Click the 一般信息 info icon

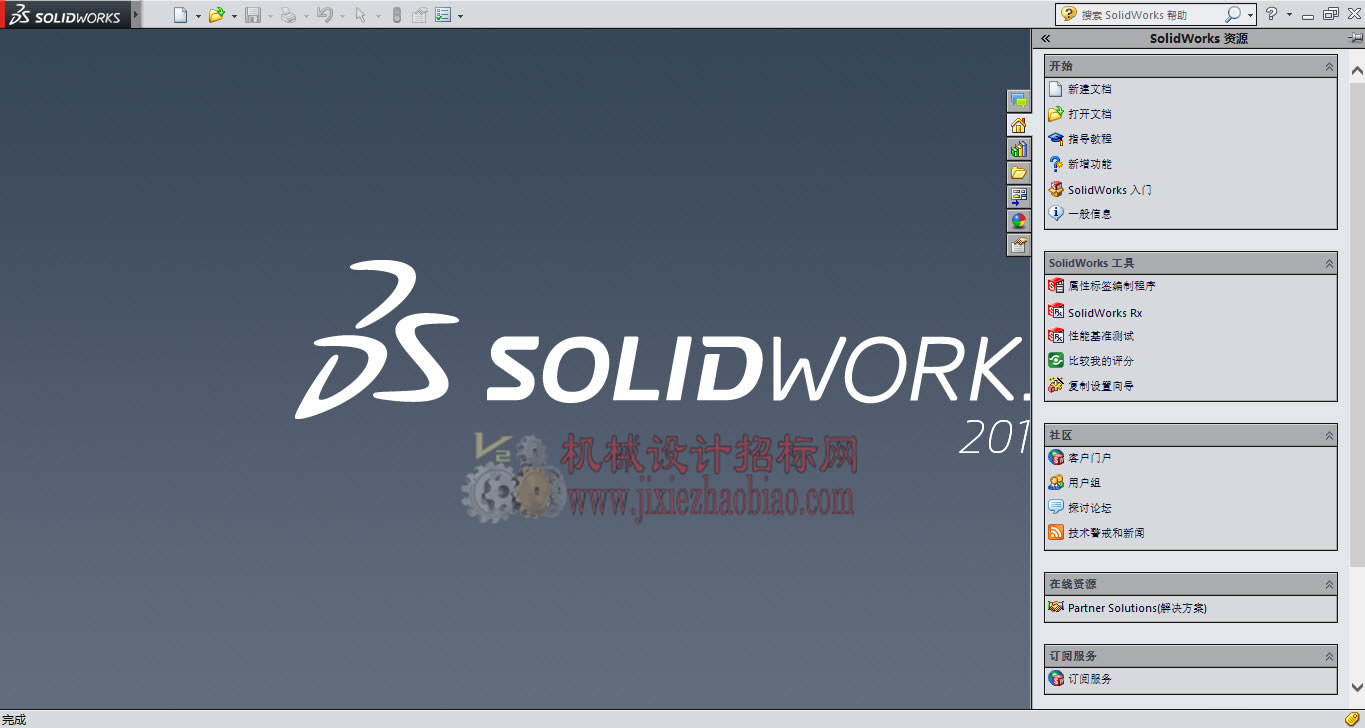[1055, 213]
